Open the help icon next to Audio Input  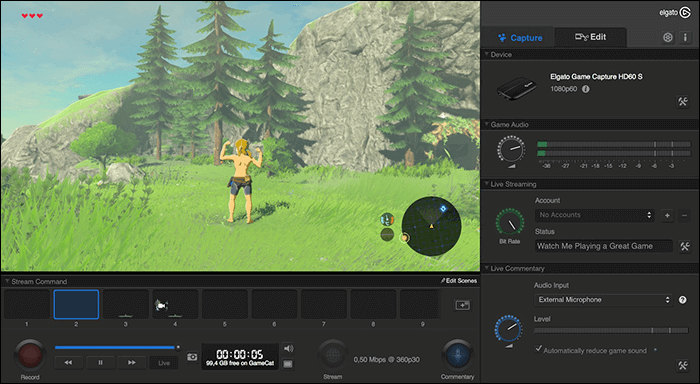click(x=683, y=300)
